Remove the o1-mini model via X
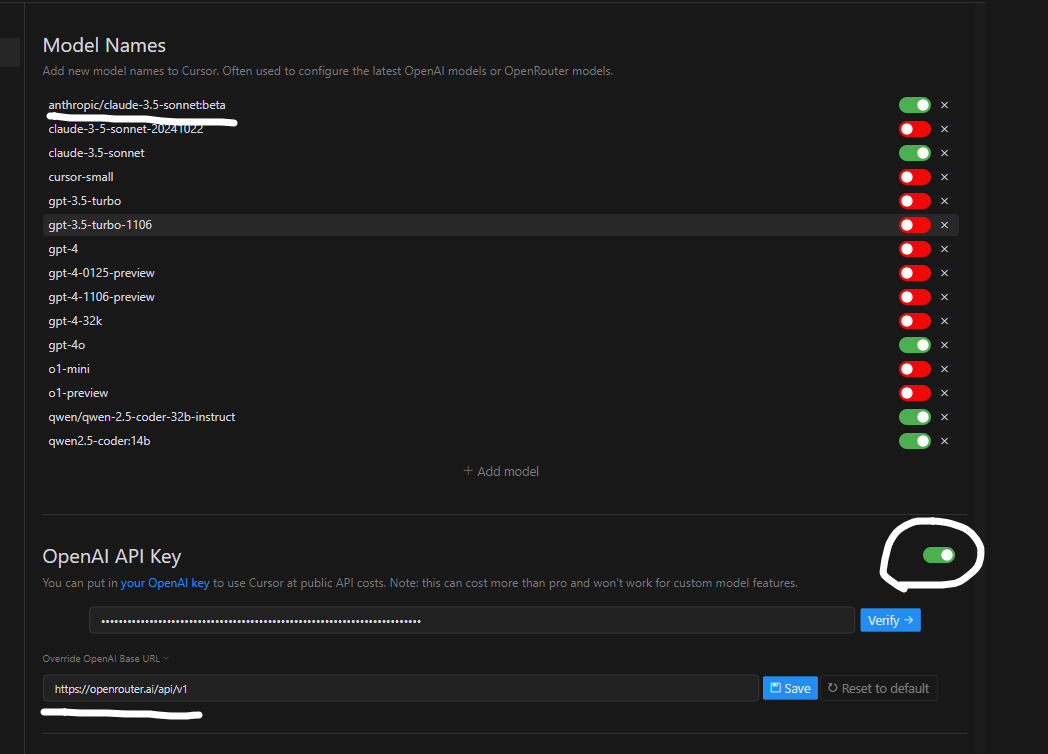 click(x=944, y=369)
